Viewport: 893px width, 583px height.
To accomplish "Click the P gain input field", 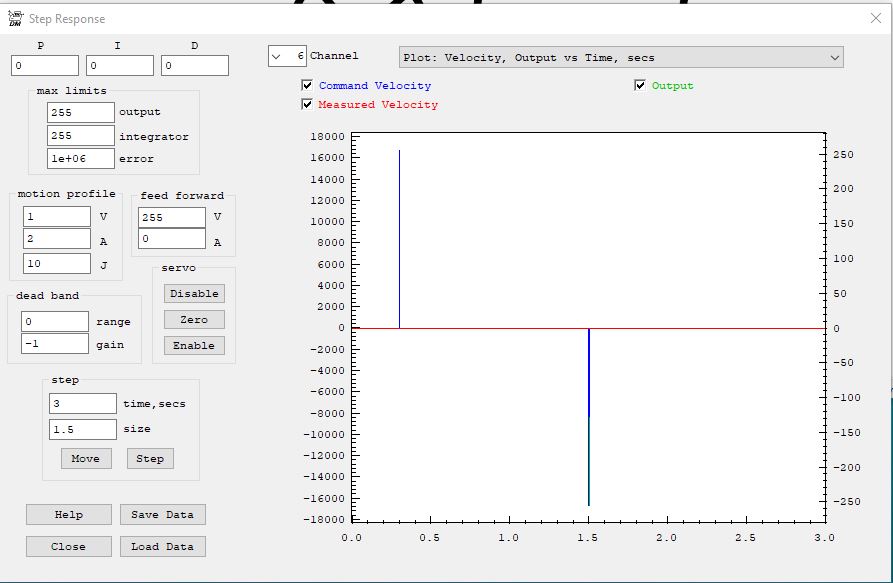I will (45, 66).
